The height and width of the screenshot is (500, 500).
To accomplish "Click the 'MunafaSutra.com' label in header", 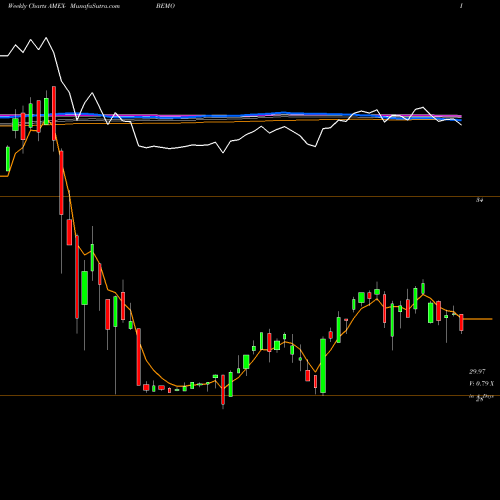I will (x=95, y=6).
